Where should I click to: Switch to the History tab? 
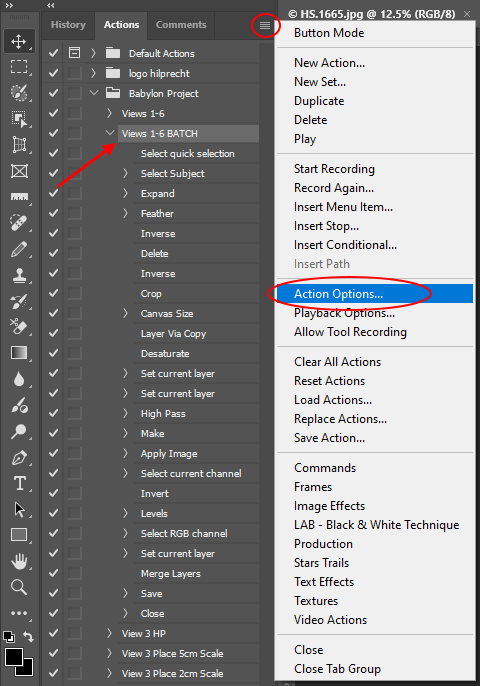(68, 25)
